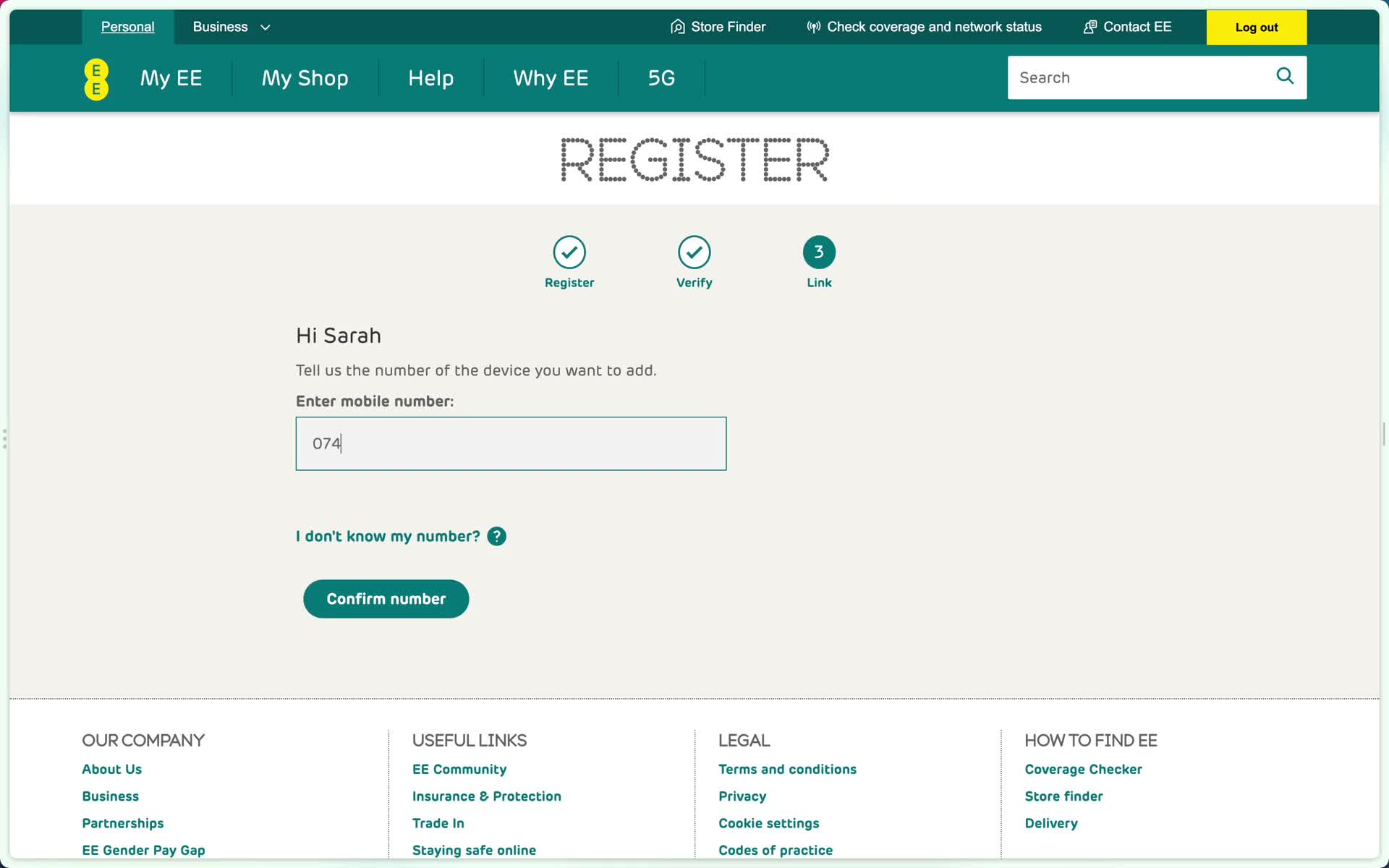Viewport: 1389px width, 868px height.
Task: Click the Link step label
Action: pyautogui.click(x=819, y=283)
